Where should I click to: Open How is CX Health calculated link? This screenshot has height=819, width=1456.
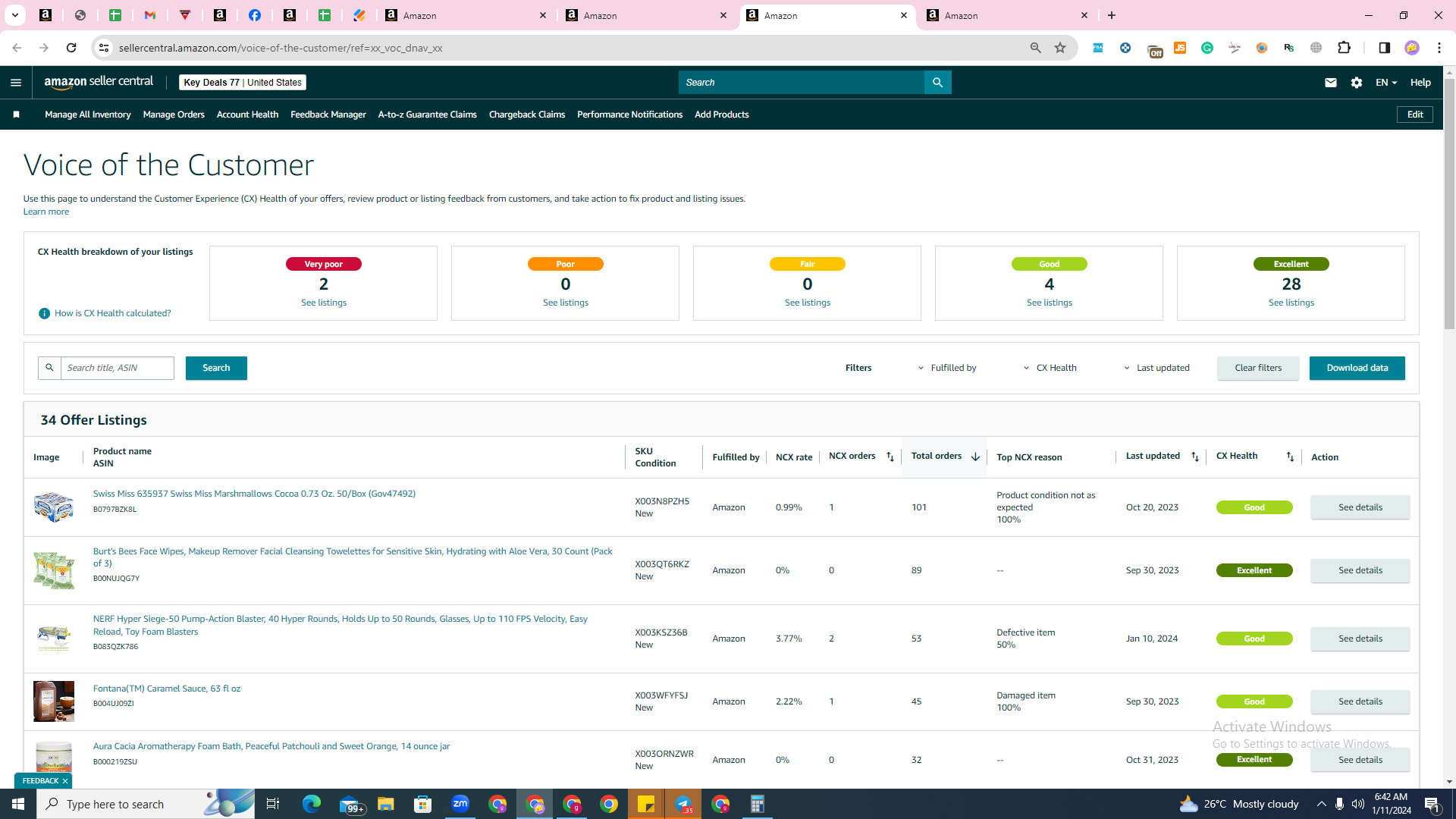click(x=113, y=313)
